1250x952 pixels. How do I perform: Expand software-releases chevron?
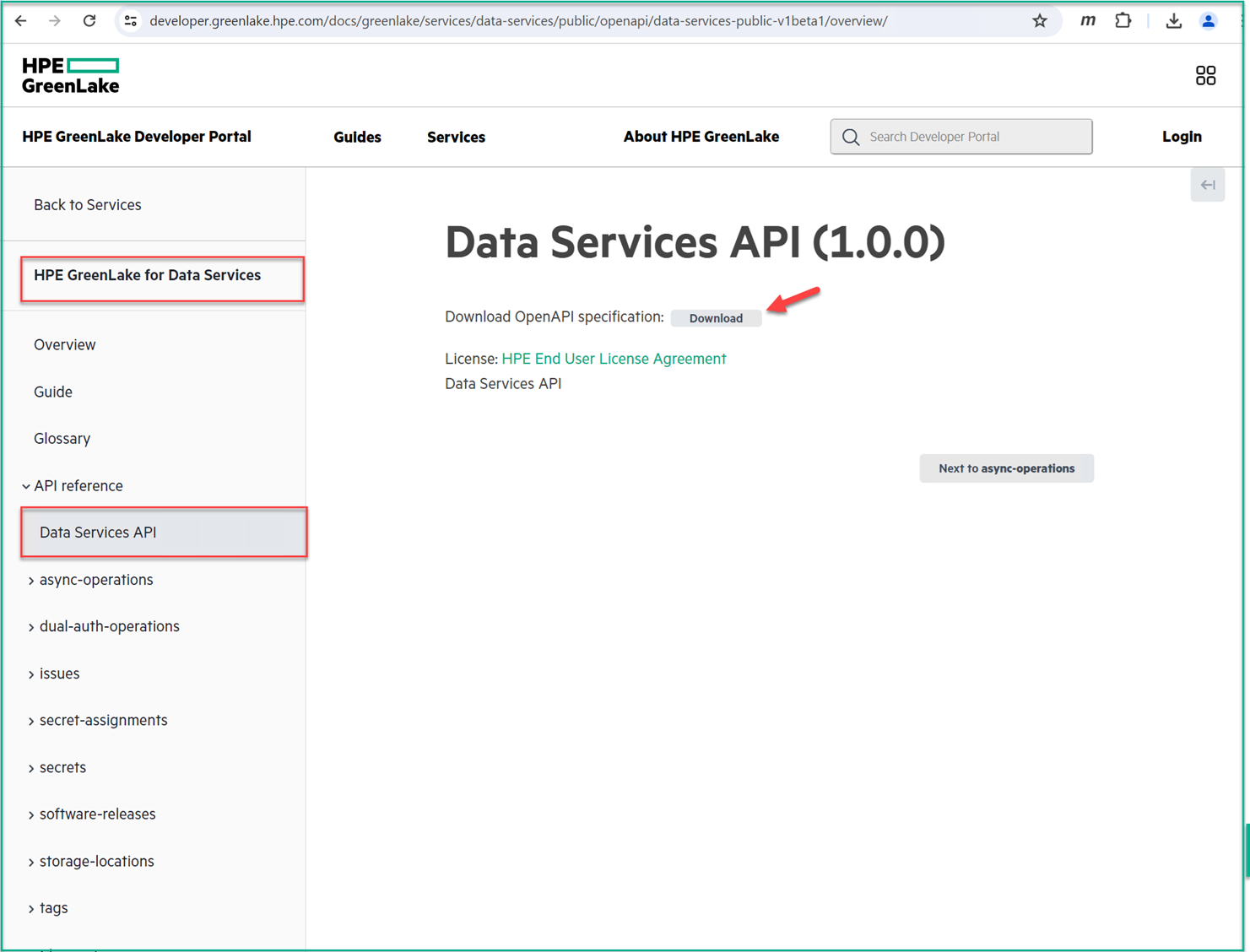[31, 814]
